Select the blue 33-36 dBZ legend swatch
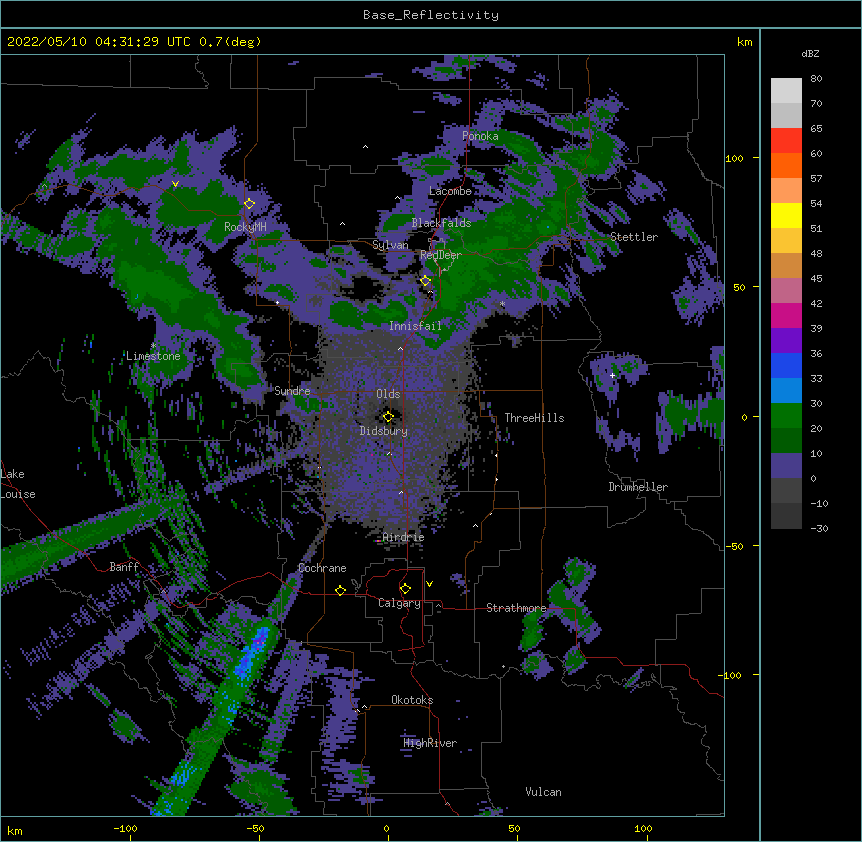Viewport: 862px width, 842px height. tap(786, 365)
